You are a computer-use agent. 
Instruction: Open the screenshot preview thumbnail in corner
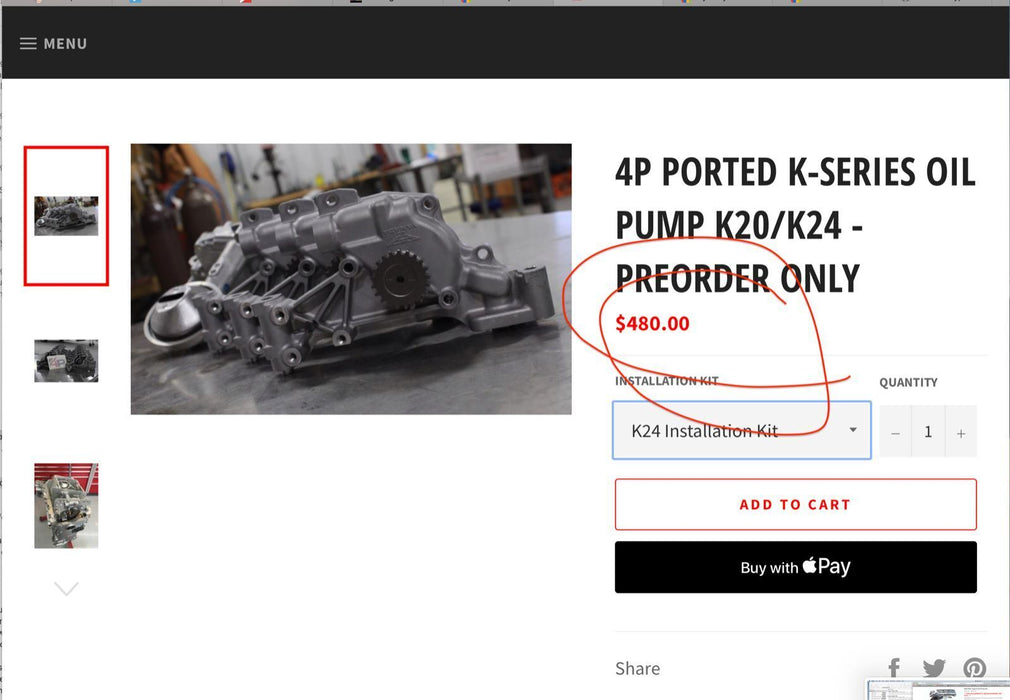(938, 690)
